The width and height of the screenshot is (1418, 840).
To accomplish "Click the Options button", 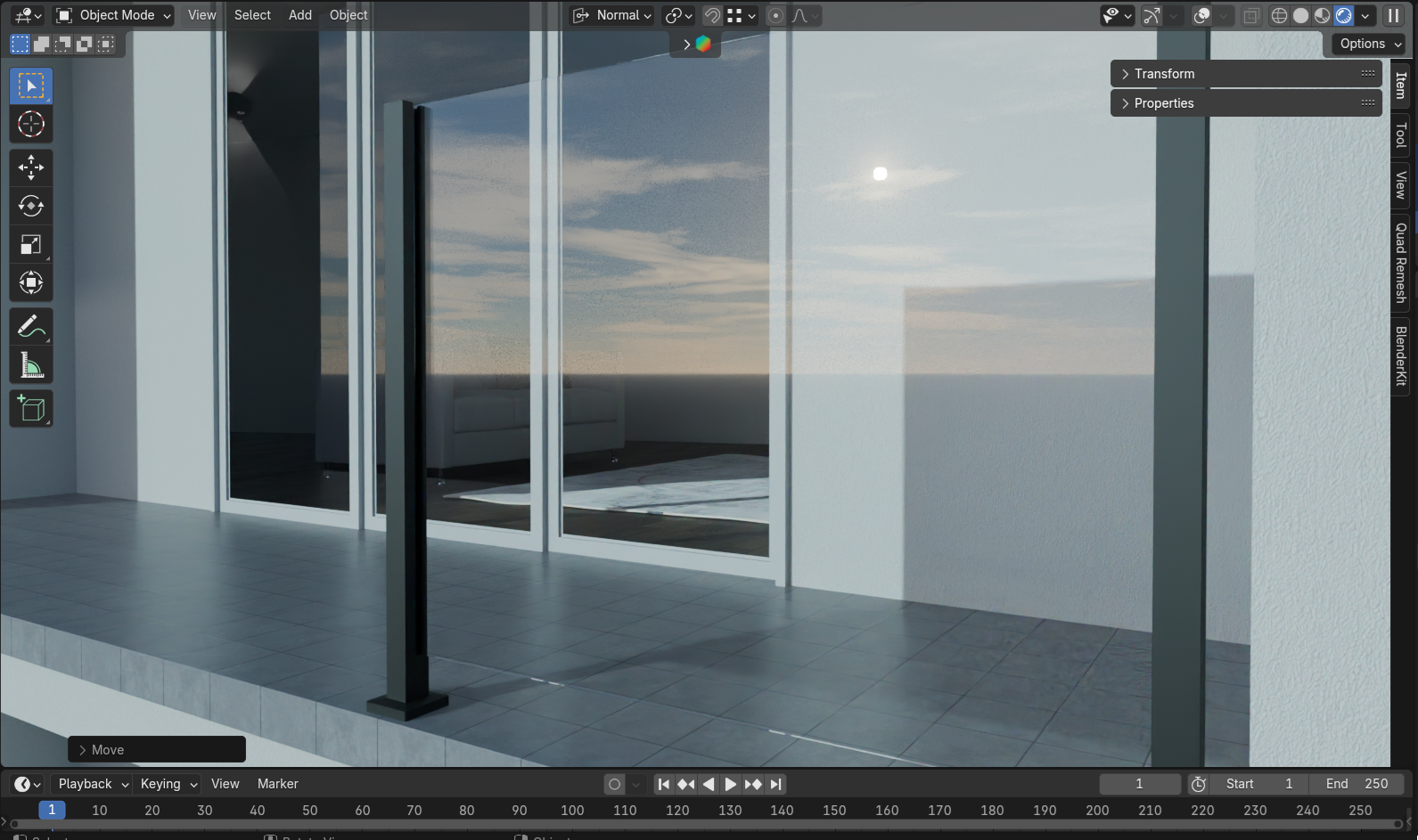I will (1370, 44).
